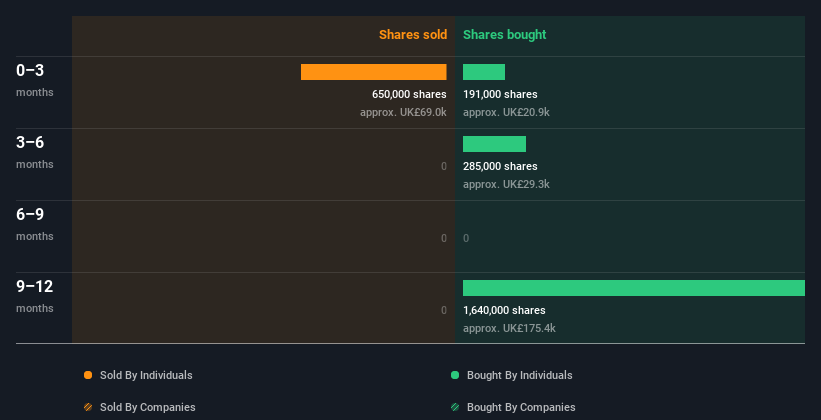821x420 pixels.
Task: Click the approx. UK£175.4k value
Action: click(509, 328)
